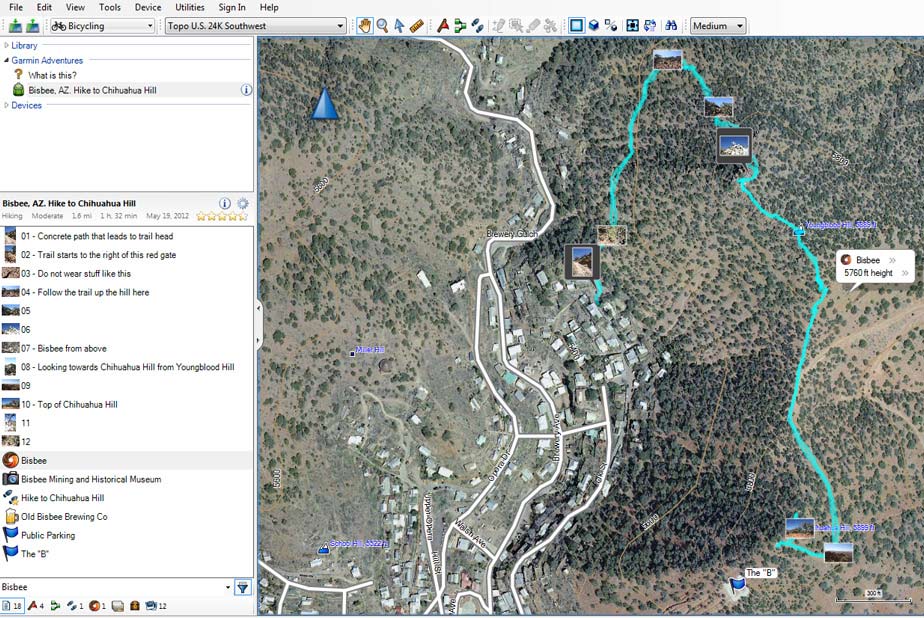This screenshot has width=924, height=618.
Task: Open the Tools menu
Action: 110,8
